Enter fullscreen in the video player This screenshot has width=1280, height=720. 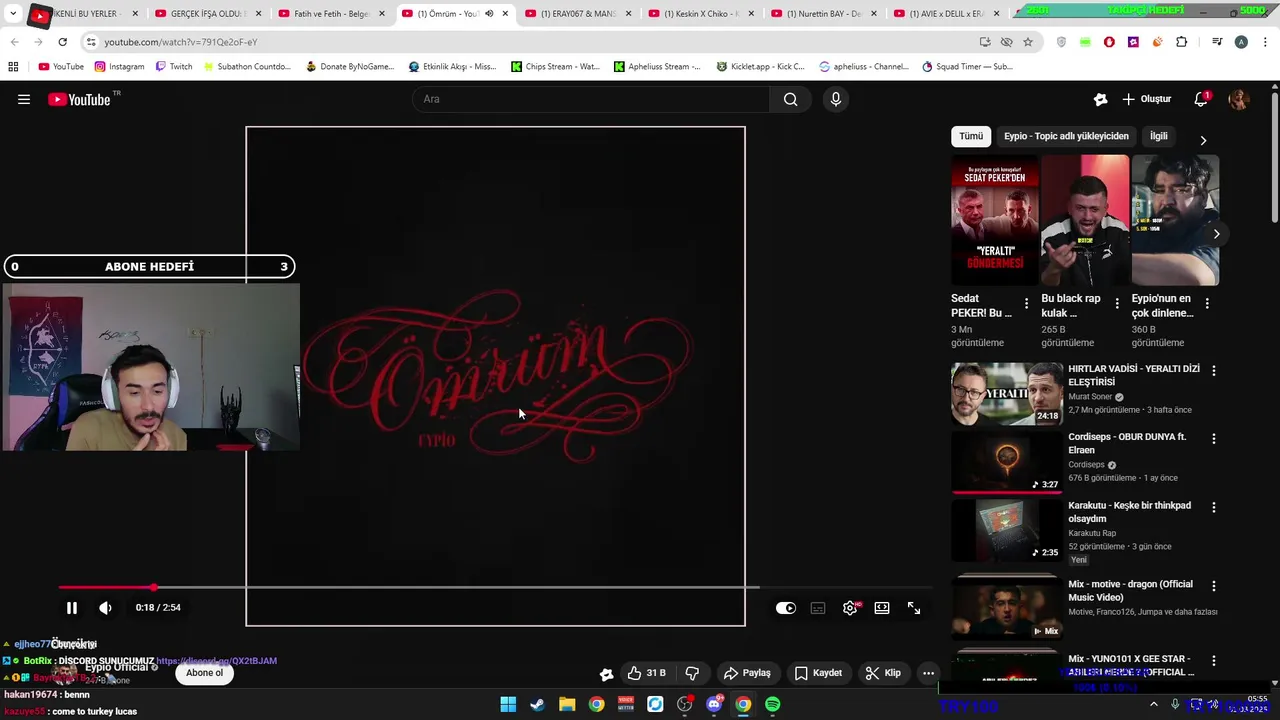click(914, 608)
